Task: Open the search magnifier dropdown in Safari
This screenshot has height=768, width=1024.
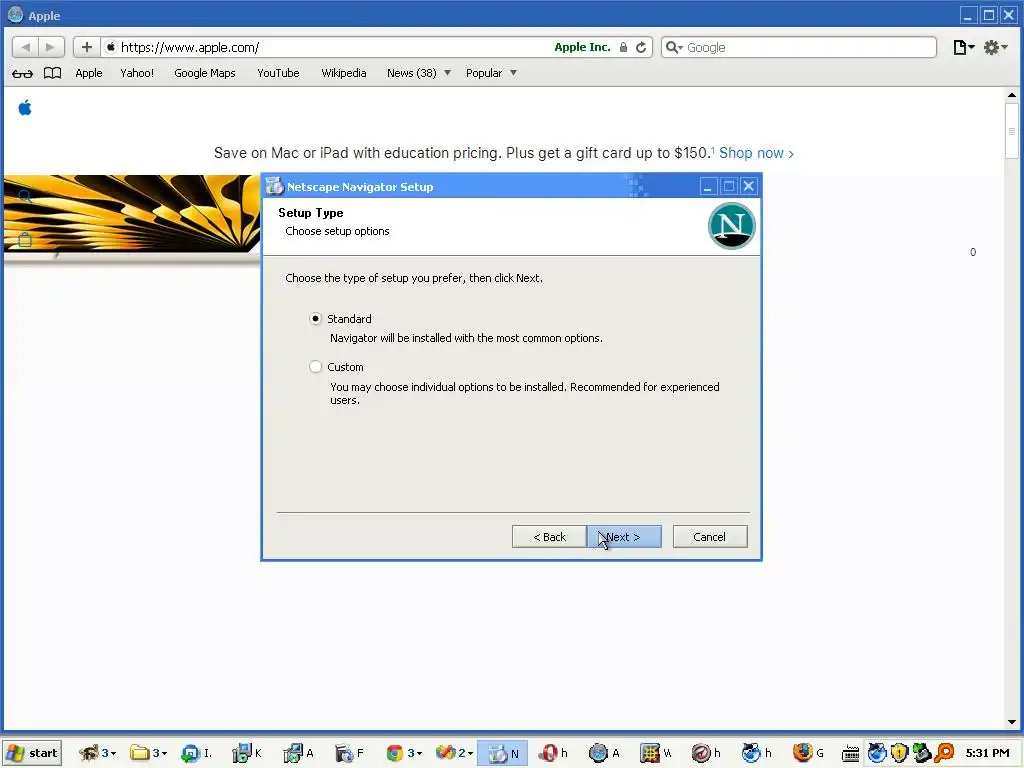Action: 674,47
